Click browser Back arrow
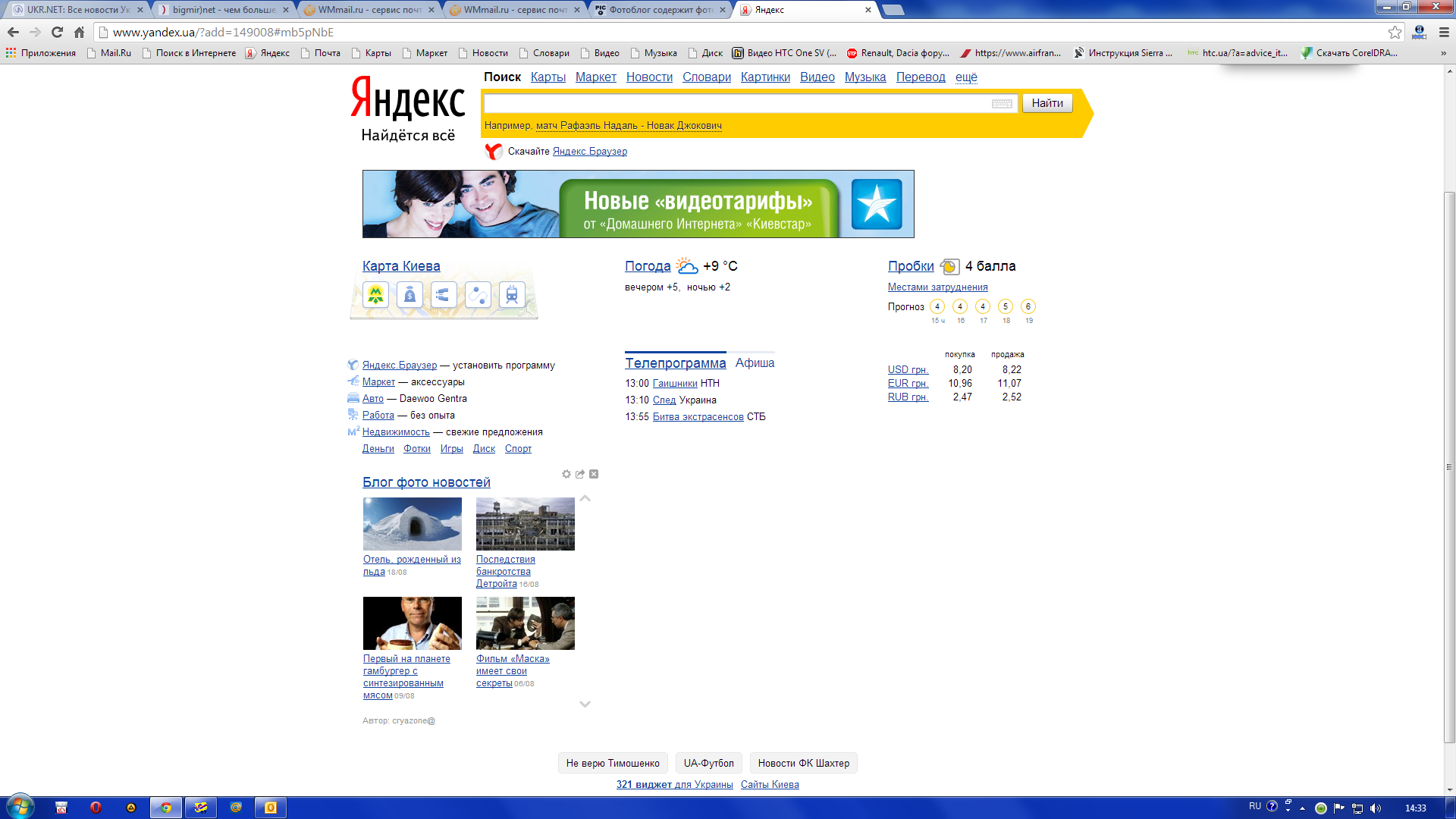 coord(13,32)
